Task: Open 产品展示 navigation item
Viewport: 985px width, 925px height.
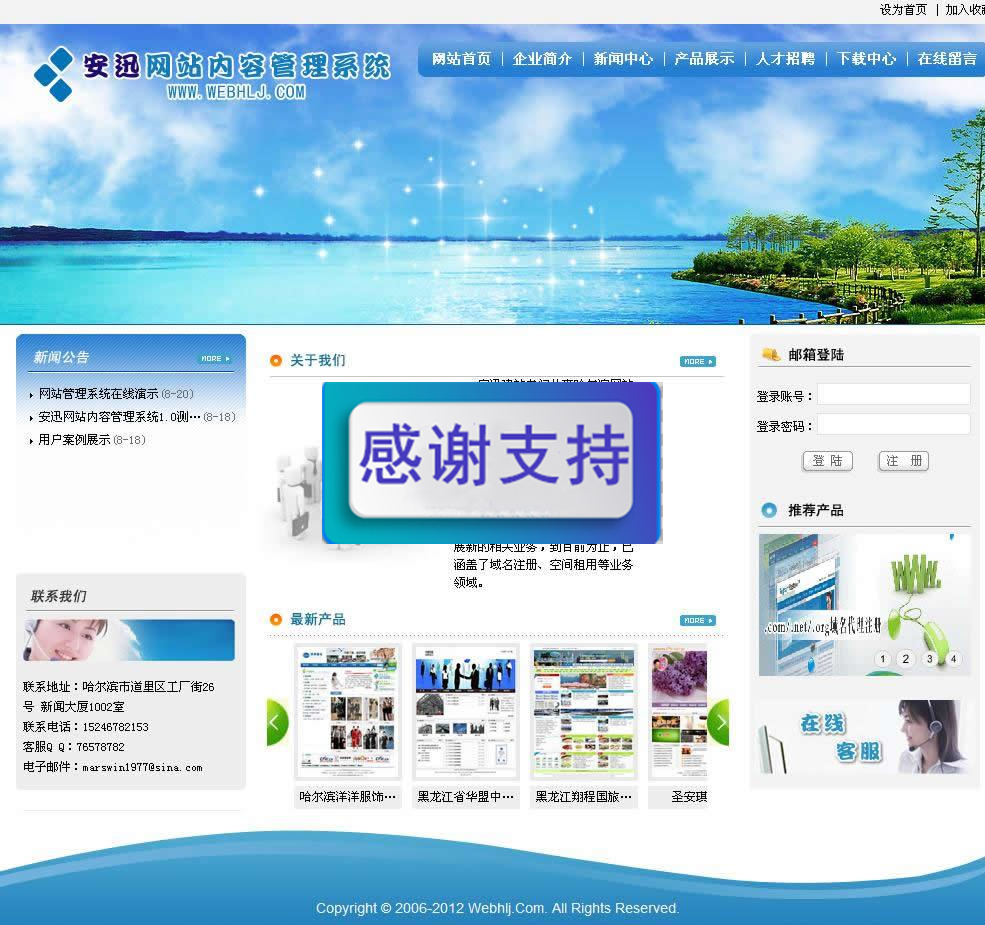Action: (704, 59)
